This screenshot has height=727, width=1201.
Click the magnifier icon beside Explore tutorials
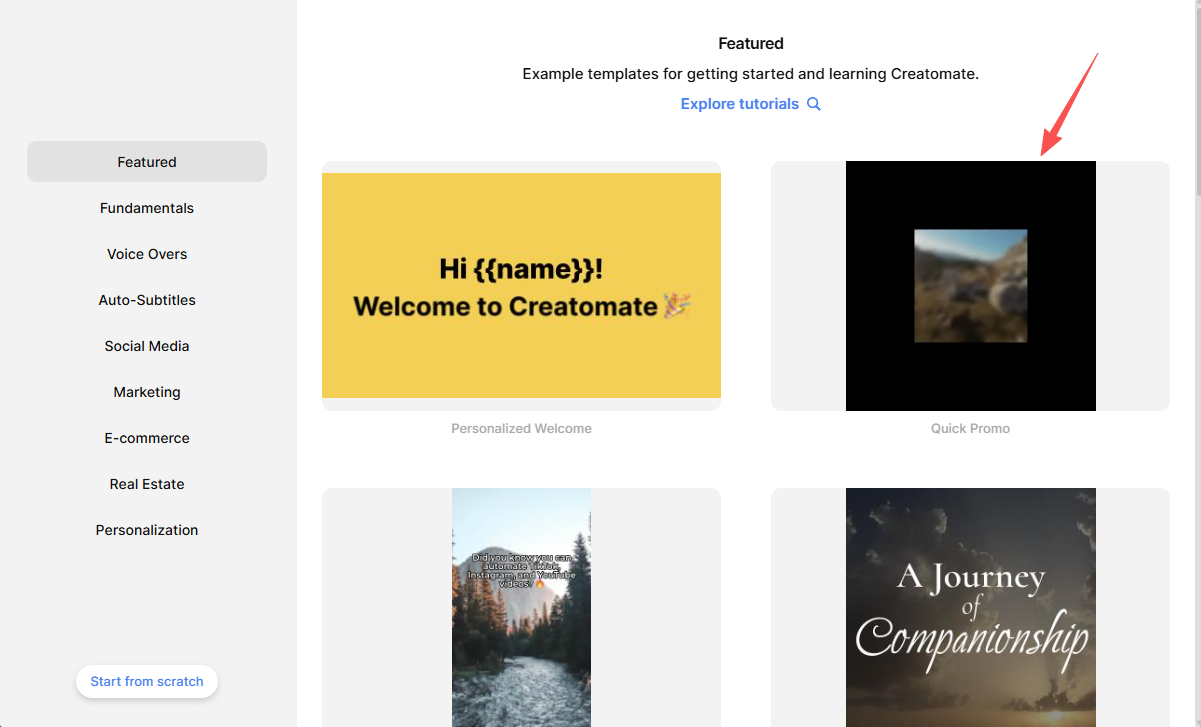click(814, 104)
